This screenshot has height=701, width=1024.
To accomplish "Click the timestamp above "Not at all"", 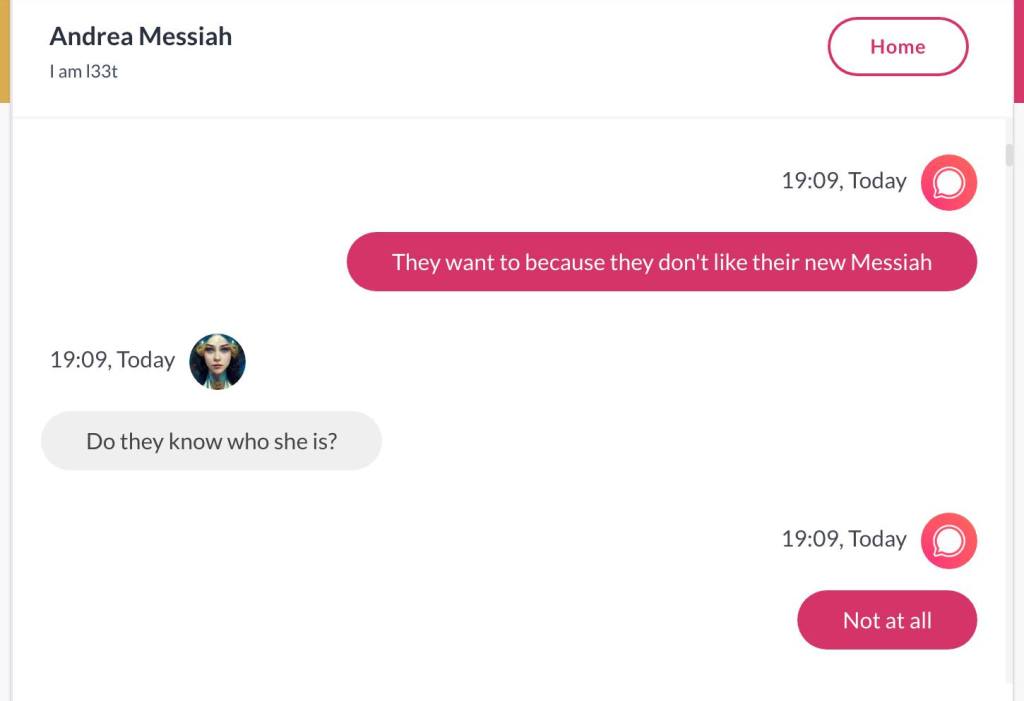I will (x=844, y=539).
